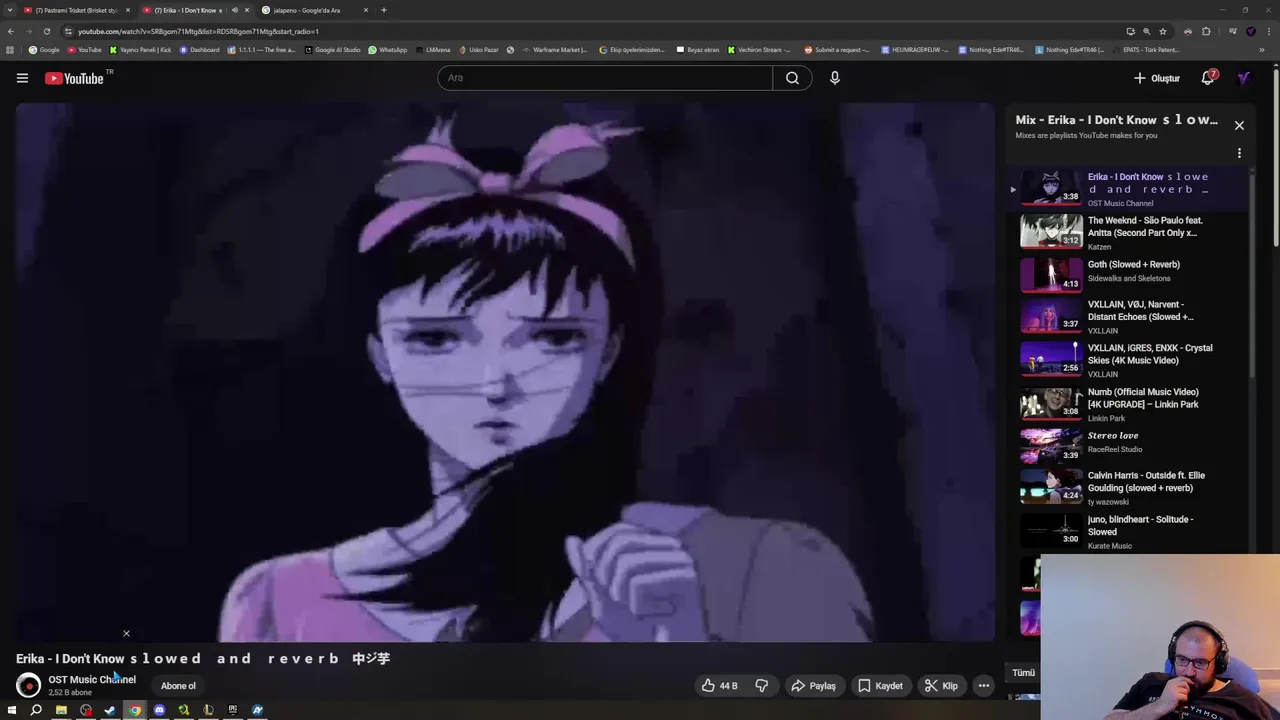The width and height of the screenshot is (1280, 720).
Task: Click the search magnifier button
Action: coord(792,78)
